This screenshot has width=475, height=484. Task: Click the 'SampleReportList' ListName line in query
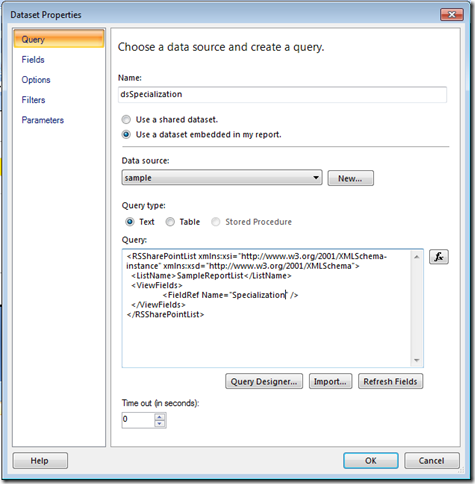click(211, 276)
